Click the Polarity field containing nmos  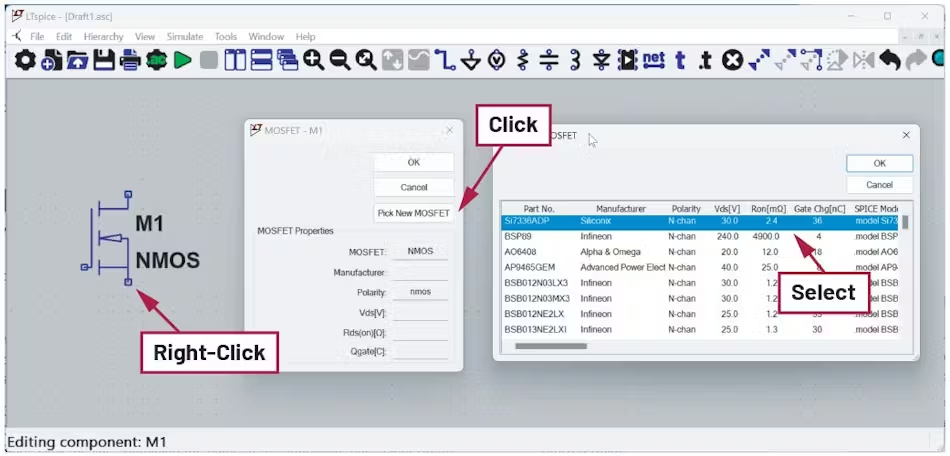pyautogui.click(x=420, y=292)
